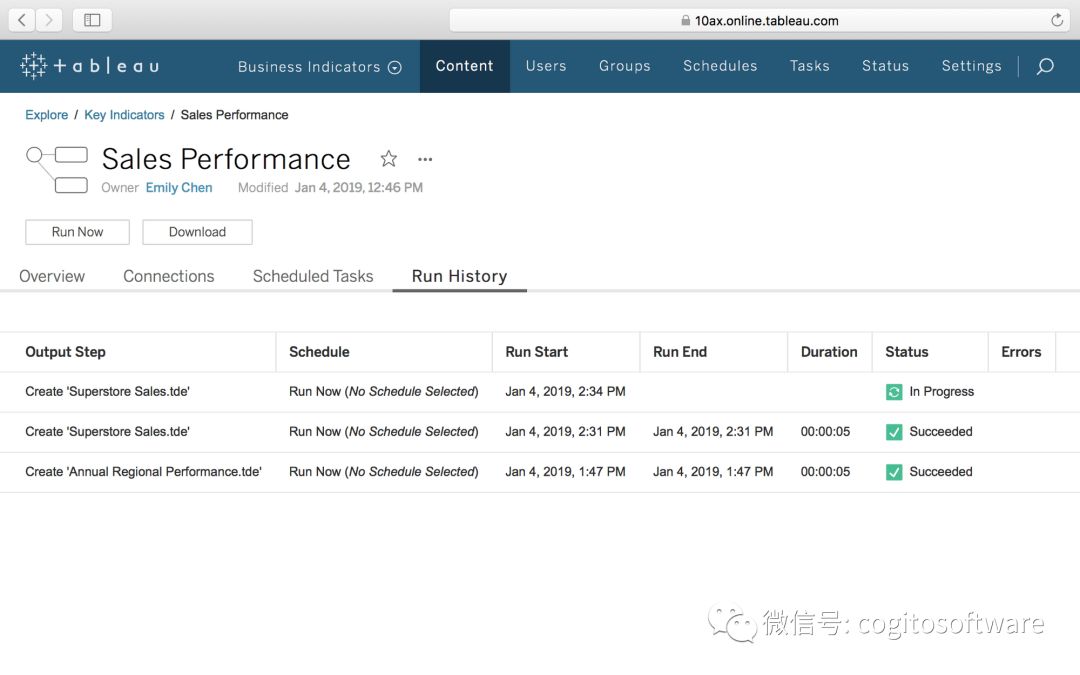Open the Schedules menu
Viewport: 1080px width, 675px height.
[x=720, y=66]
